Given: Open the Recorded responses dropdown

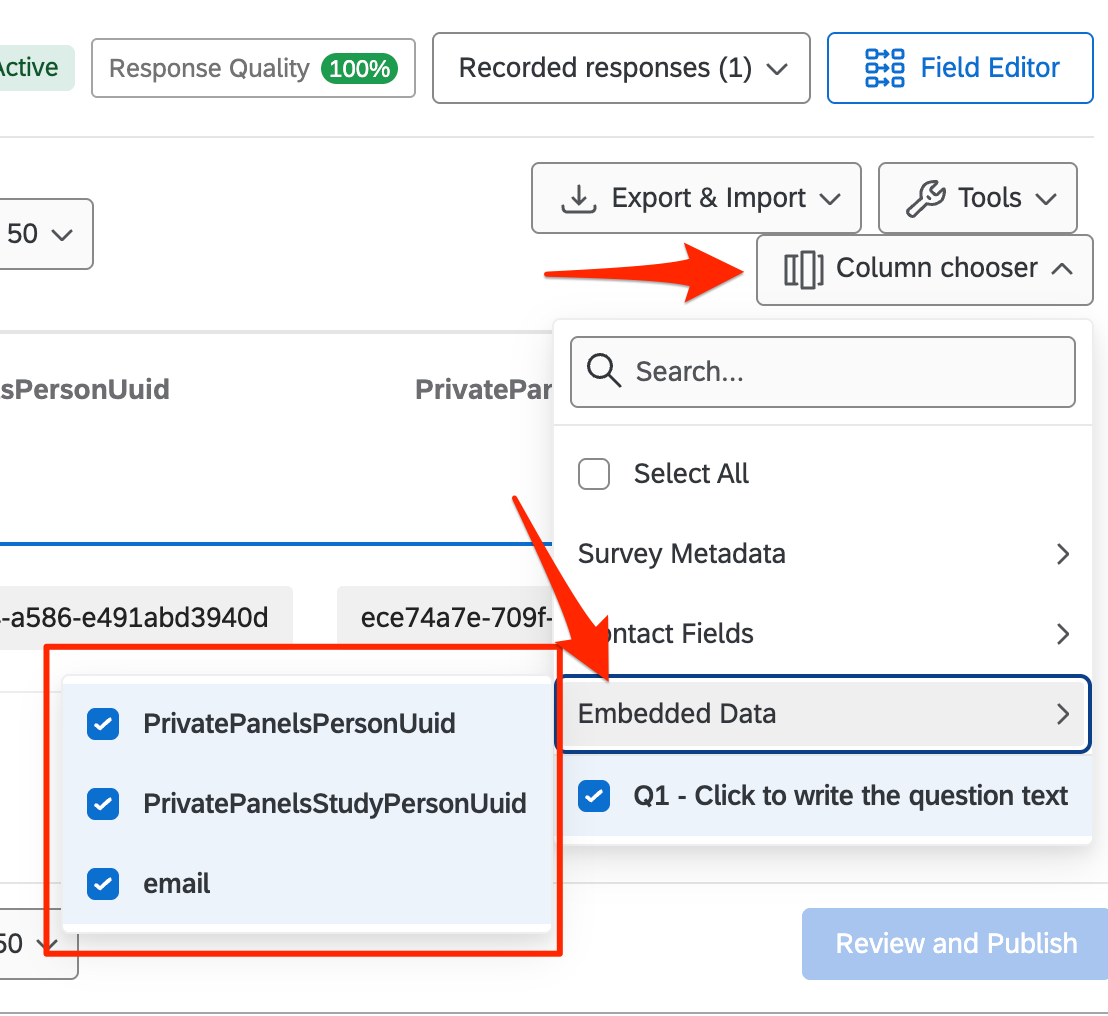Looking at the screenshot, I should point(620,68).
